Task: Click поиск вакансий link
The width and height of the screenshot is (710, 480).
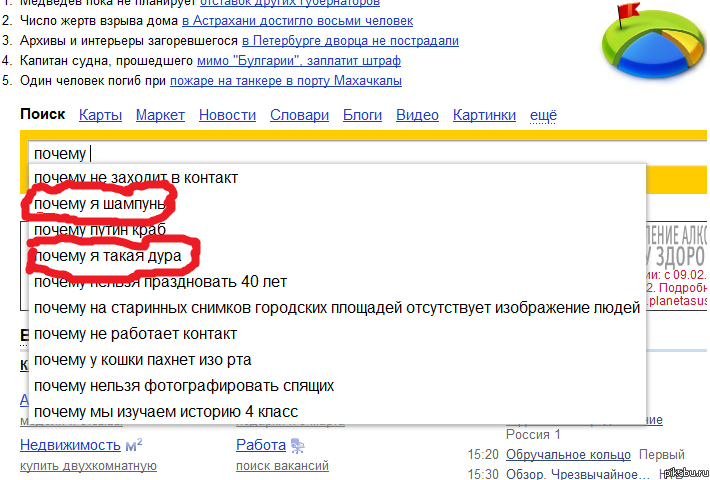Action: (282, 466)
